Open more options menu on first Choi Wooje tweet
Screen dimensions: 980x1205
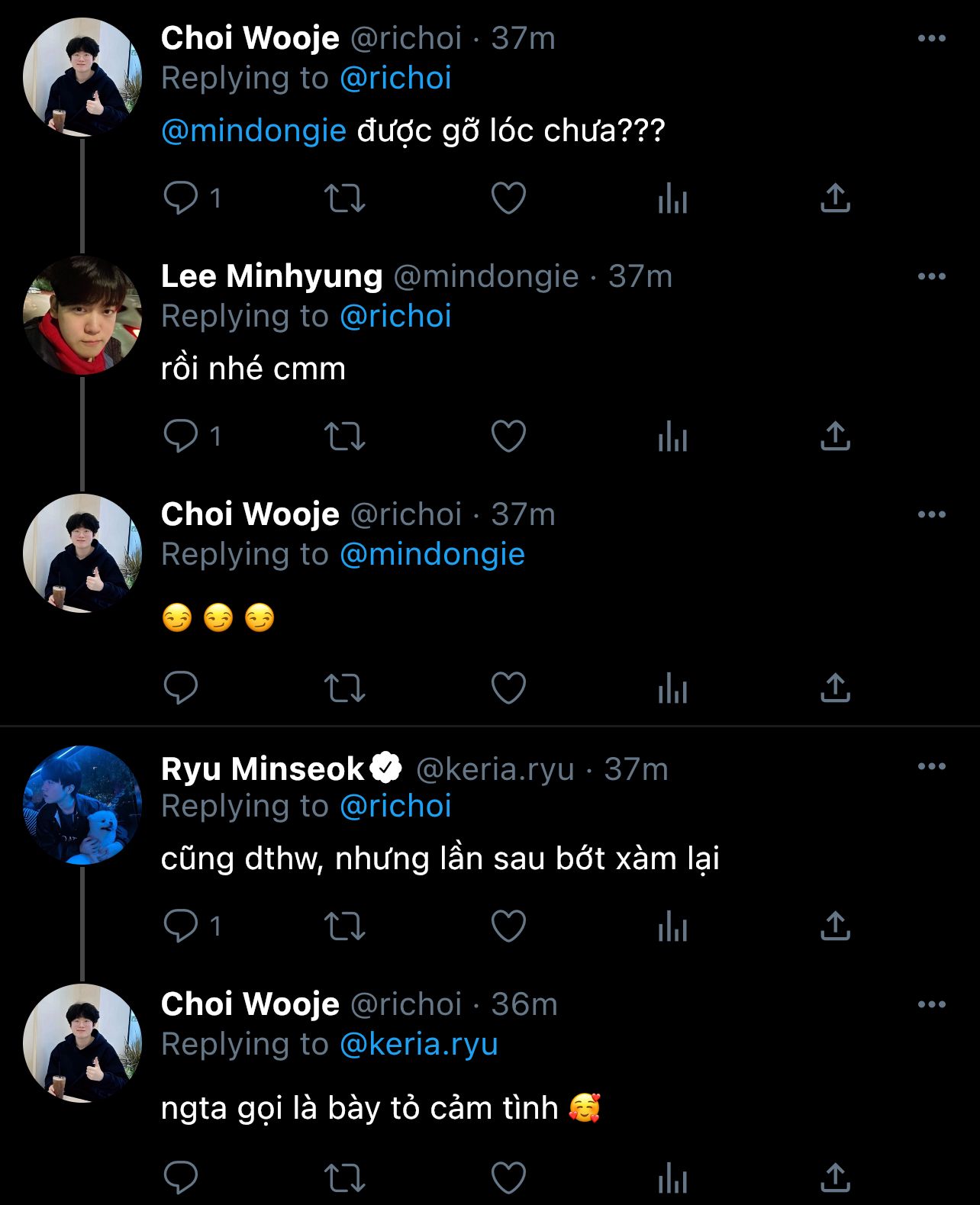[x=931, y=38]
